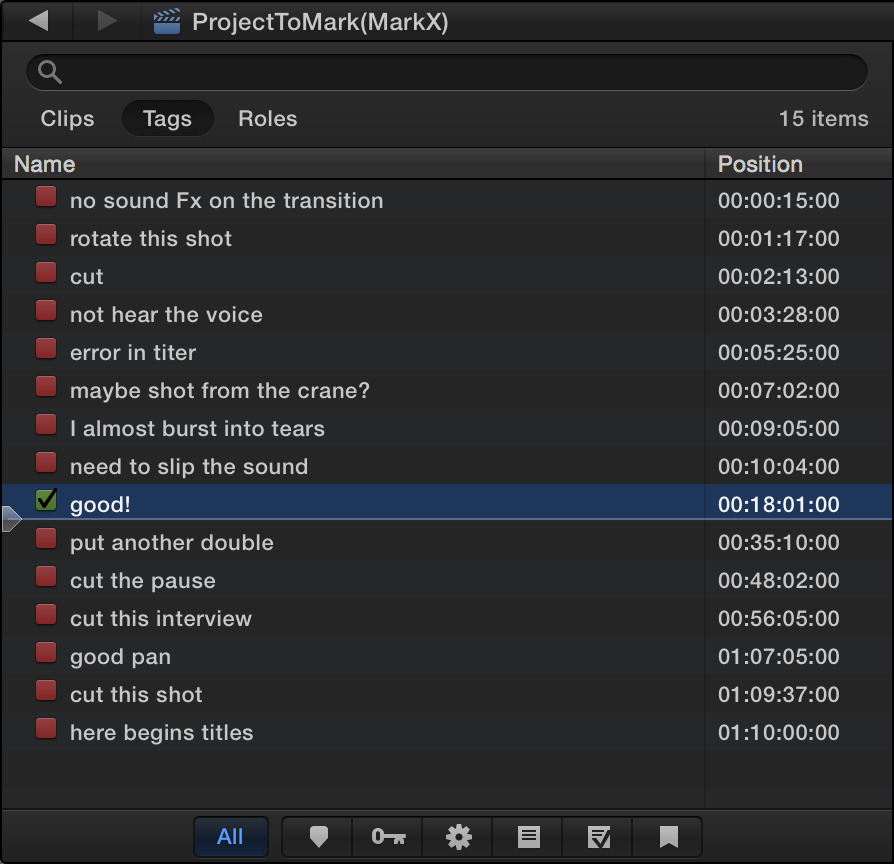Open the Roles tab

(267, 119)
